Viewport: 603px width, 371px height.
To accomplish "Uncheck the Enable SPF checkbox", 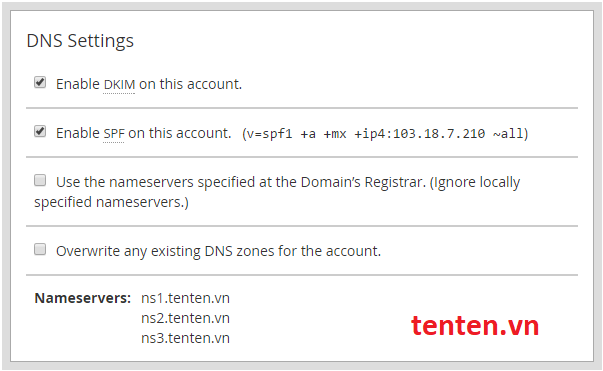I will point(40,131).
